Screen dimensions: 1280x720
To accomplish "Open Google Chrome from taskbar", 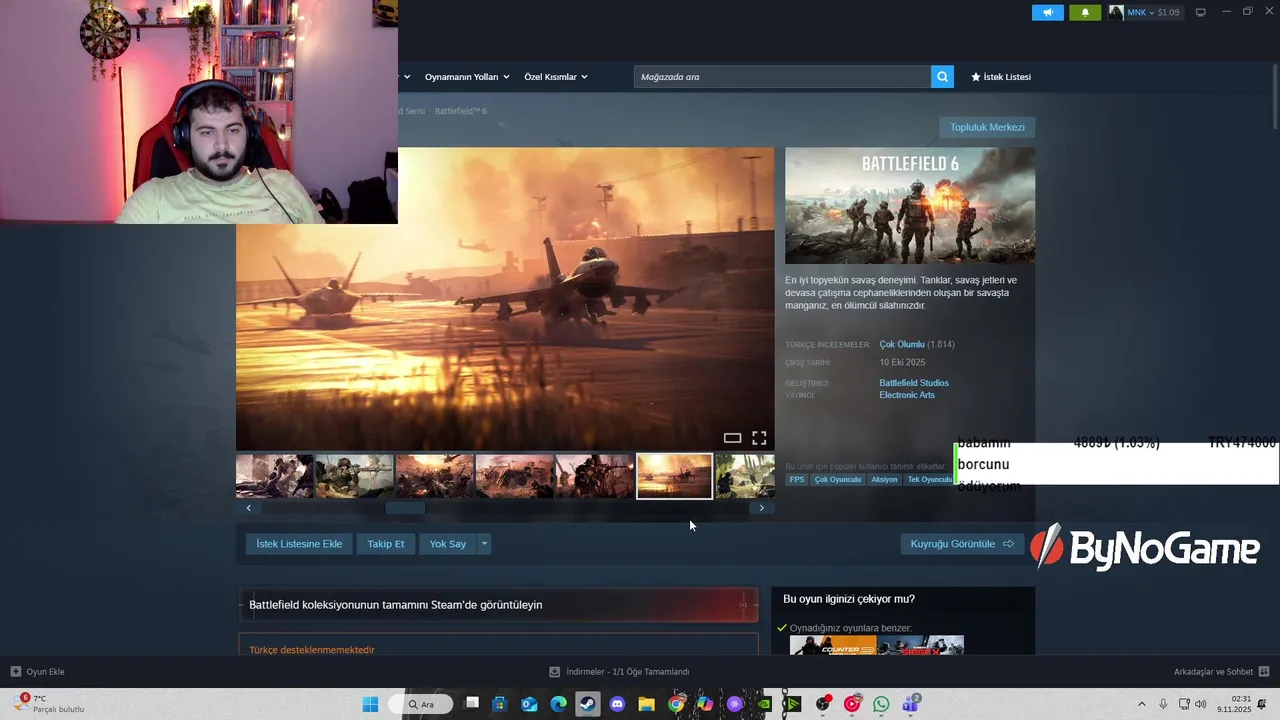I will tap(676, 704).
